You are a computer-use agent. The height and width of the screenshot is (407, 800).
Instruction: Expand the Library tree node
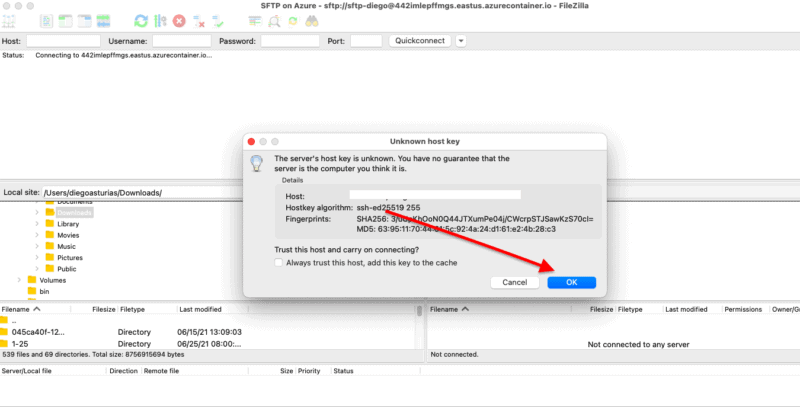(x=37, y=223)
